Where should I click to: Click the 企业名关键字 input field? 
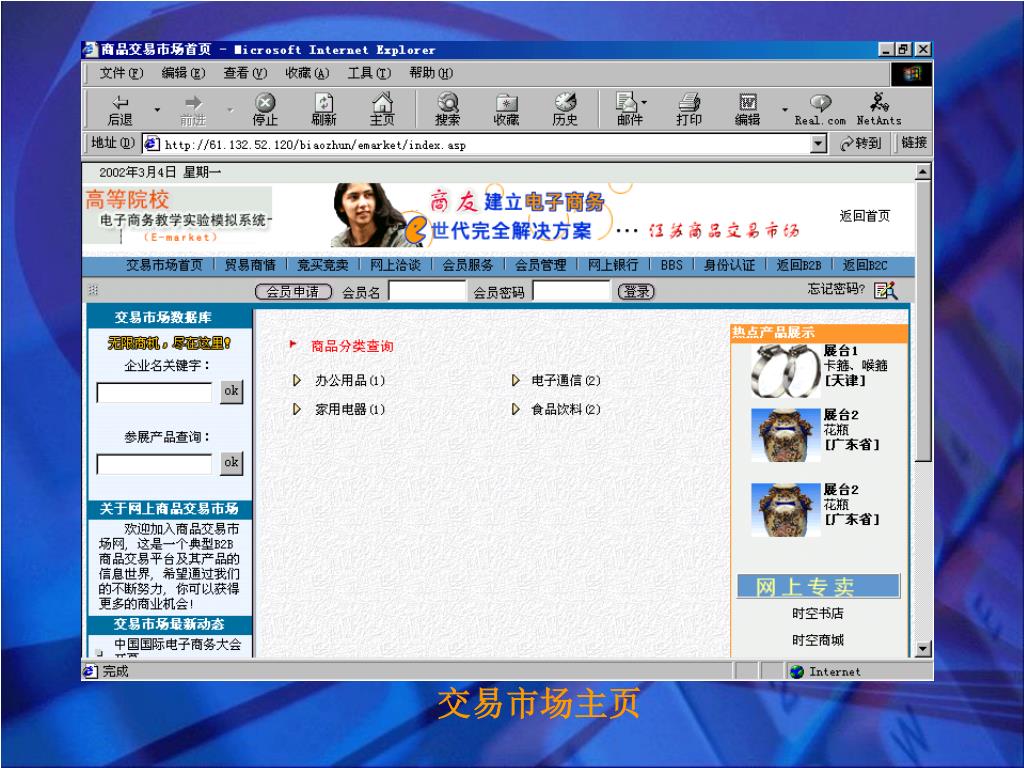click(155, 392)
